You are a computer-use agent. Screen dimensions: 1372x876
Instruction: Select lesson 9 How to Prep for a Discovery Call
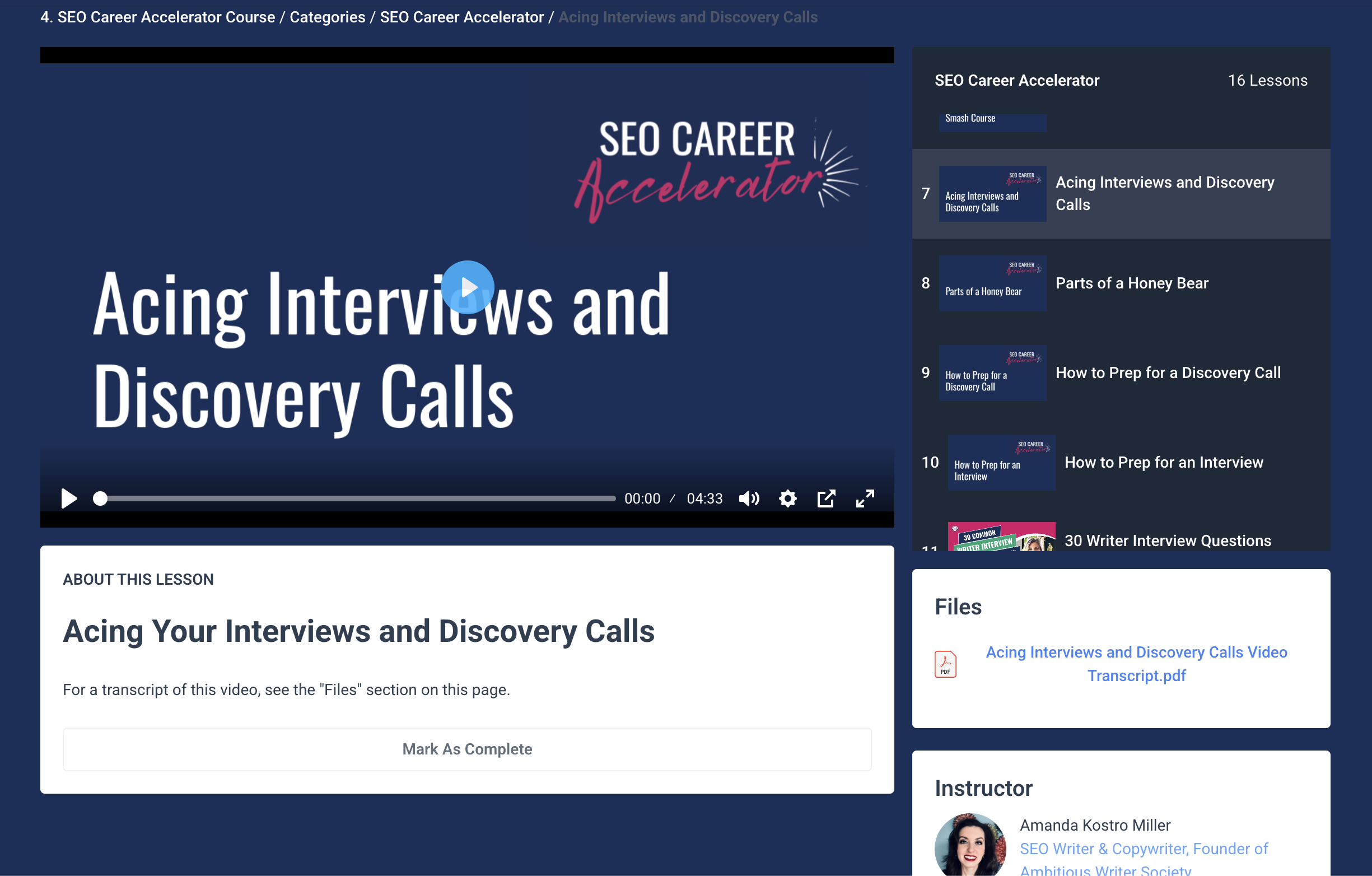1168,372
